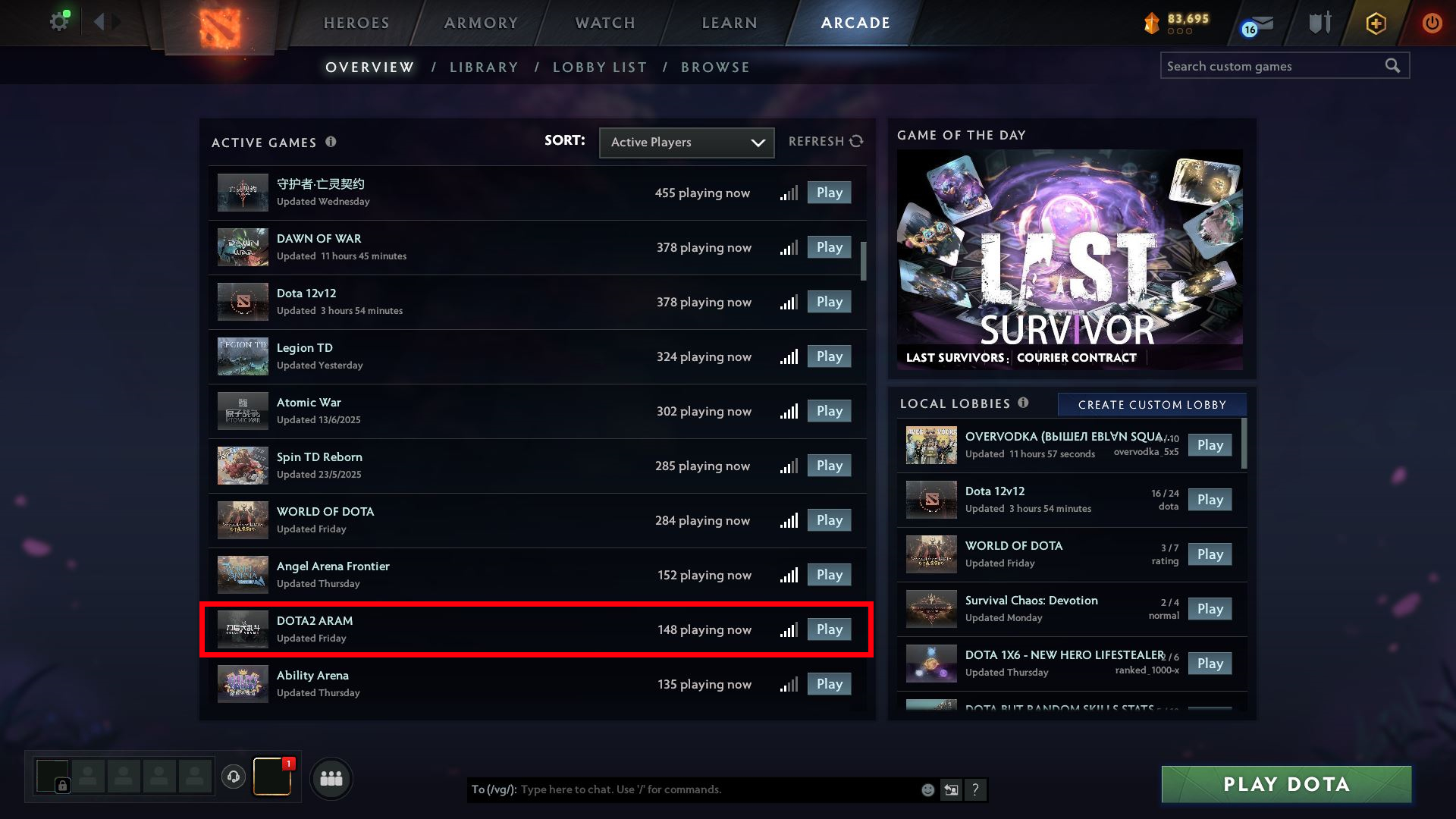Open the settings gear icon

click(58, 22)
